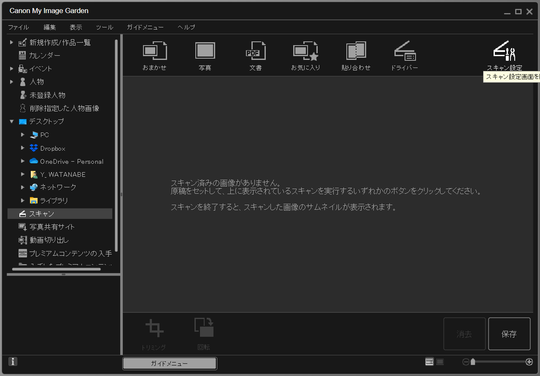Open the Favorites (お気に入り) scan icon

pos(306,55)
